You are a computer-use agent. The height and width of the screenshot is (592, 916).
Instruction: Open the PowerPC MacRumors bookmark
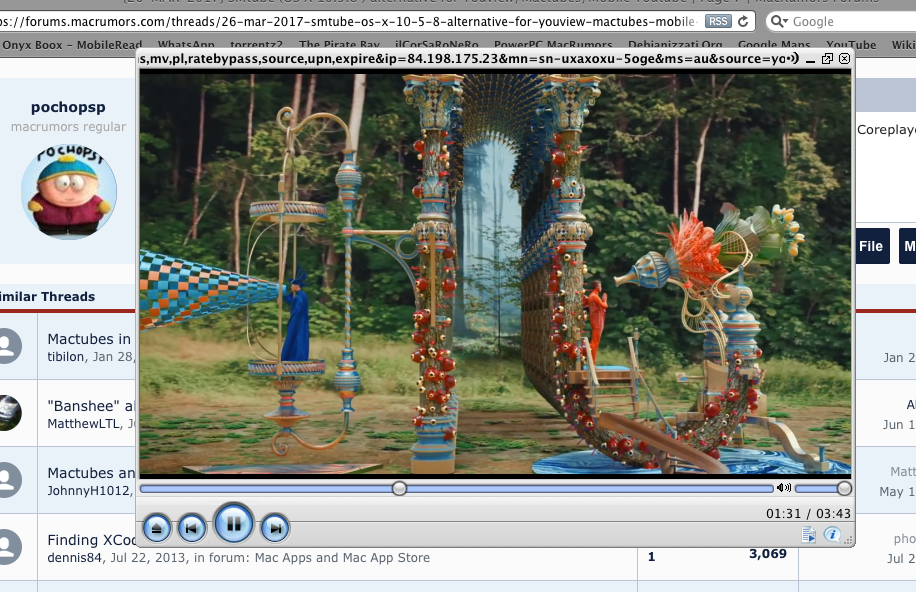tap(554, 45)
